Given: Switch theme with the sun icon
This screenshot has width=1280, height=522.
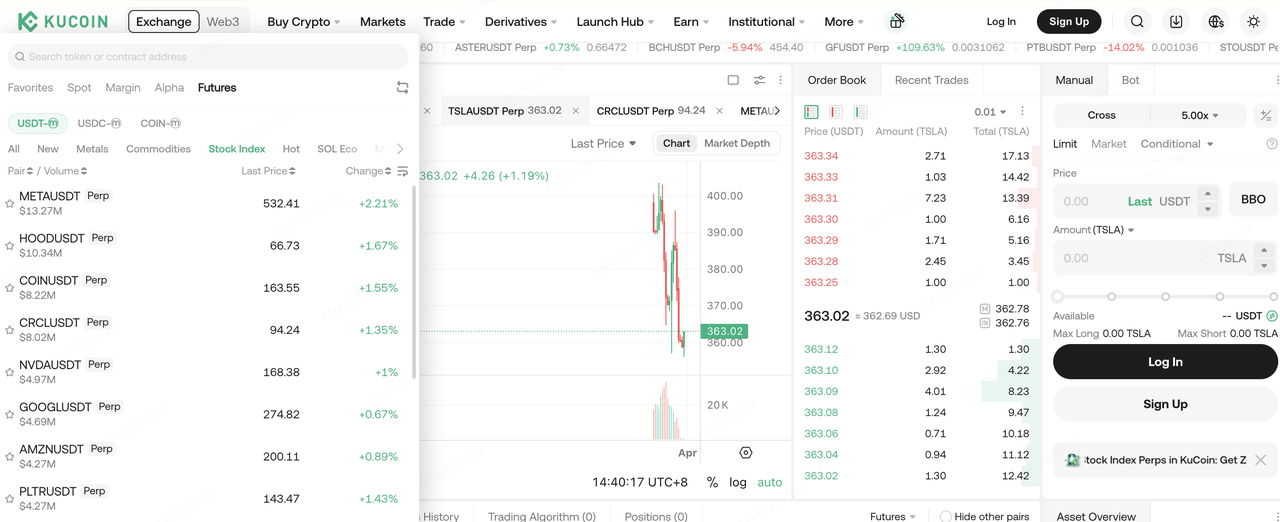Looking at the screenshot, I should click(1253, 21).
